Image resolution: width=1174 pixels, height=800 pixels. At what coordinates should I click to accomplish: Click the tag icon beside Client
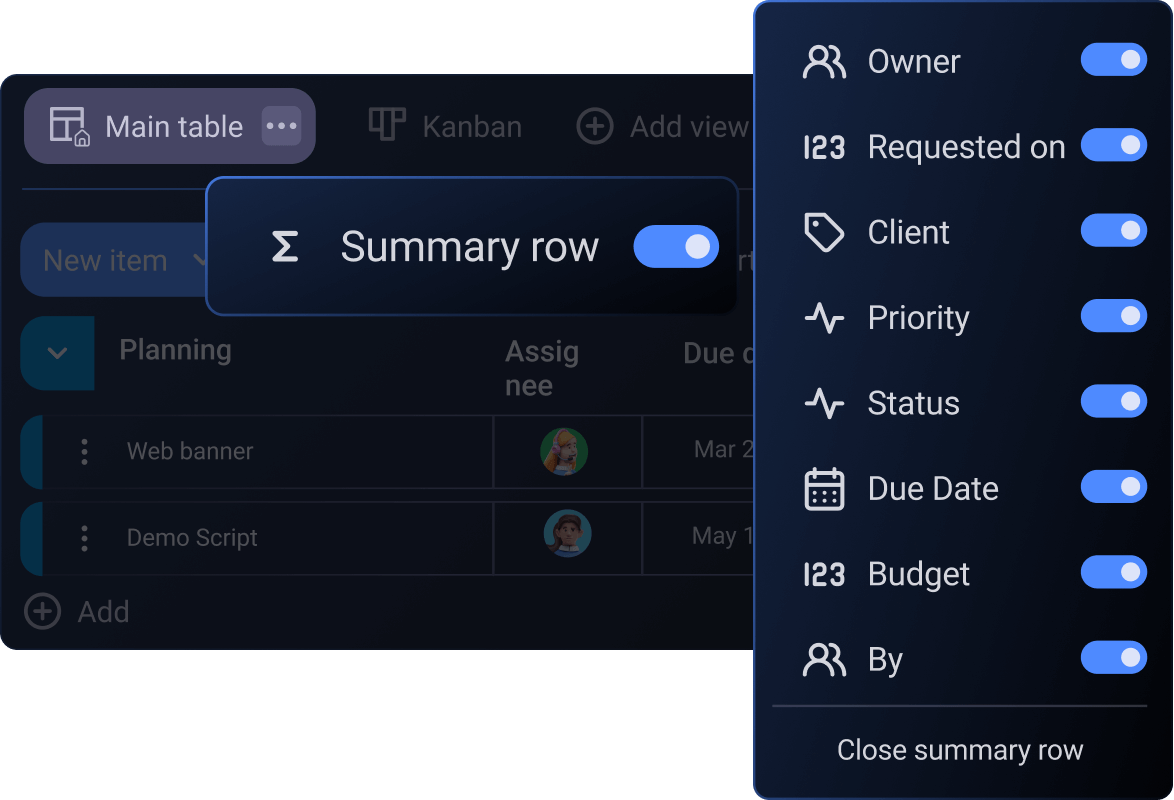824,233
